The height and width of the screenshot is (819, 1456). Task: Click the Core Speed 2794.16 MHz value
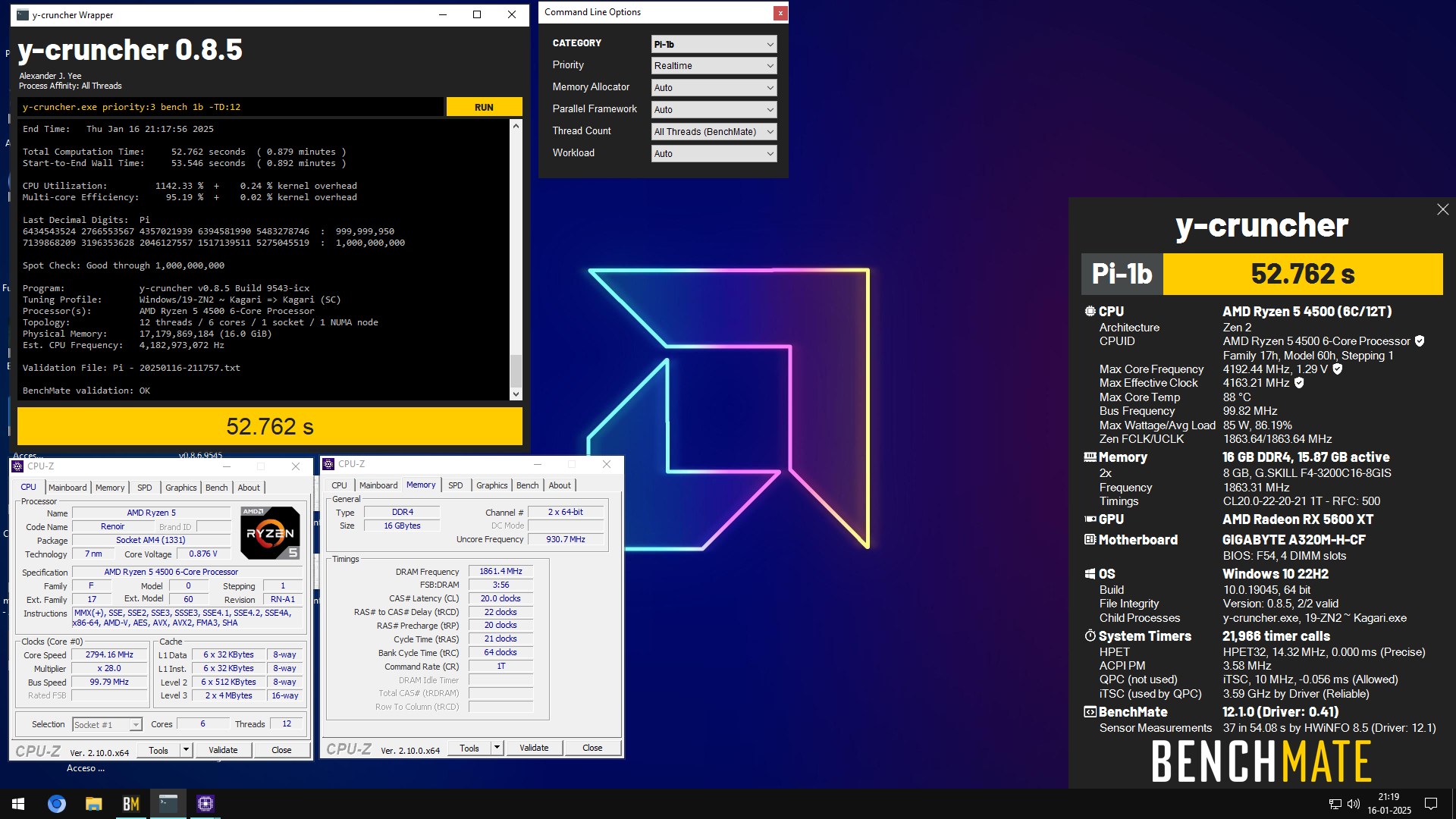coord(109,655)
